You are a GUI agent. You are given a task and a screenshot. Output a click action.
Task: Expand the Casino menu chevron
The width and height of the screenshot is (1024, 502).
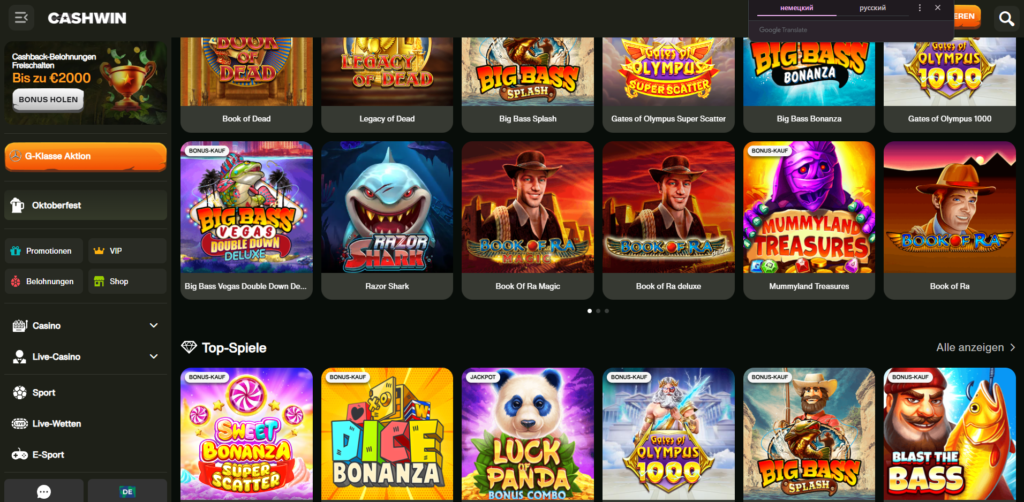point(153,326)
